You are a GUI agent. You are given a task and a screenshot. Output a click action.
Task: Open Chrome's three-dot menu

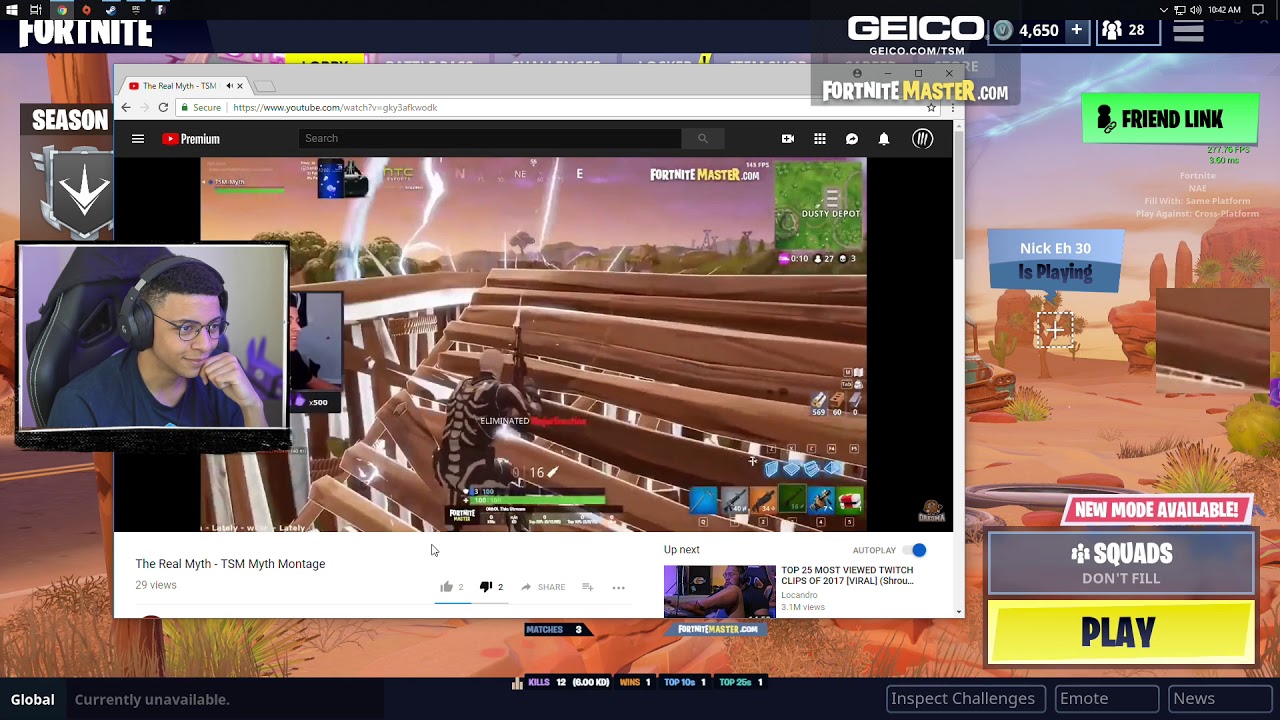[x=952, y=107]
